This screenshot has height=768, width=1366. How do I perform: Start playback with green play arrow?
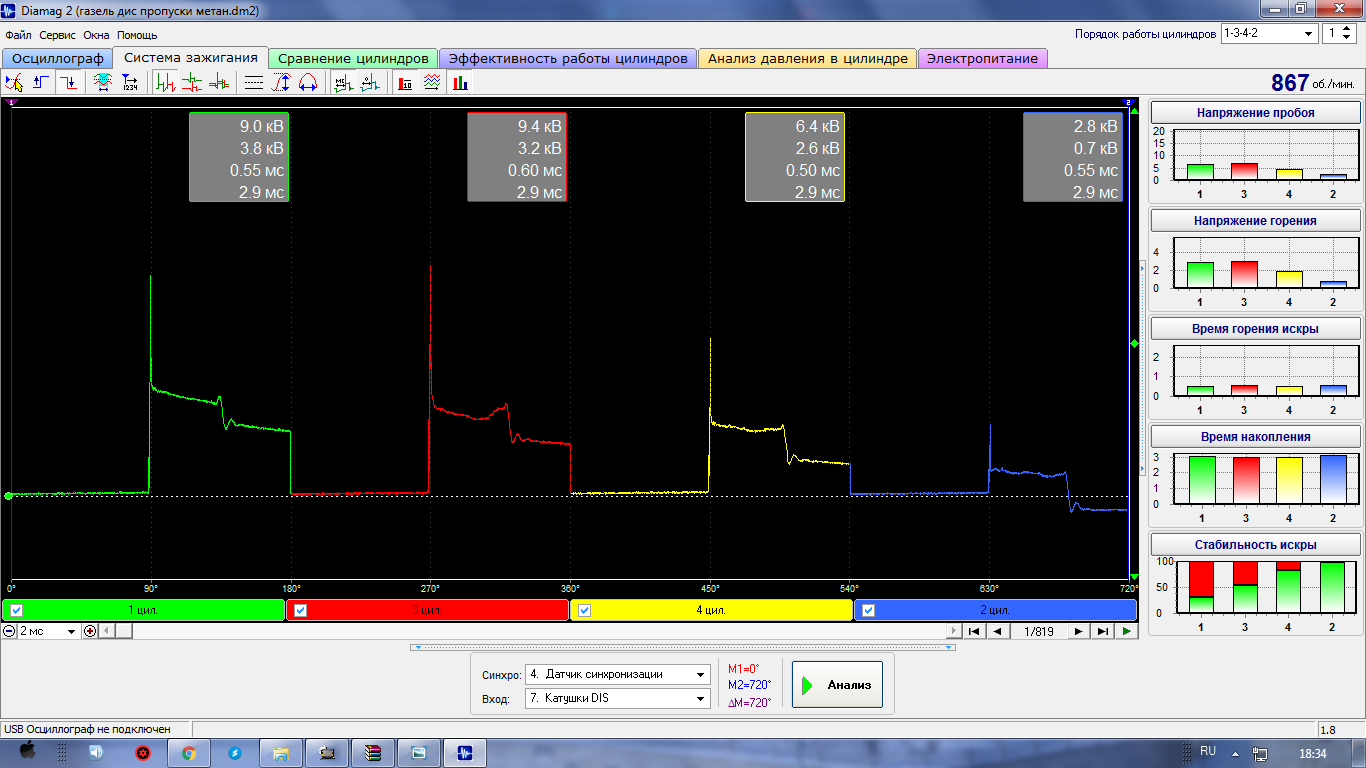point(1127,631)
